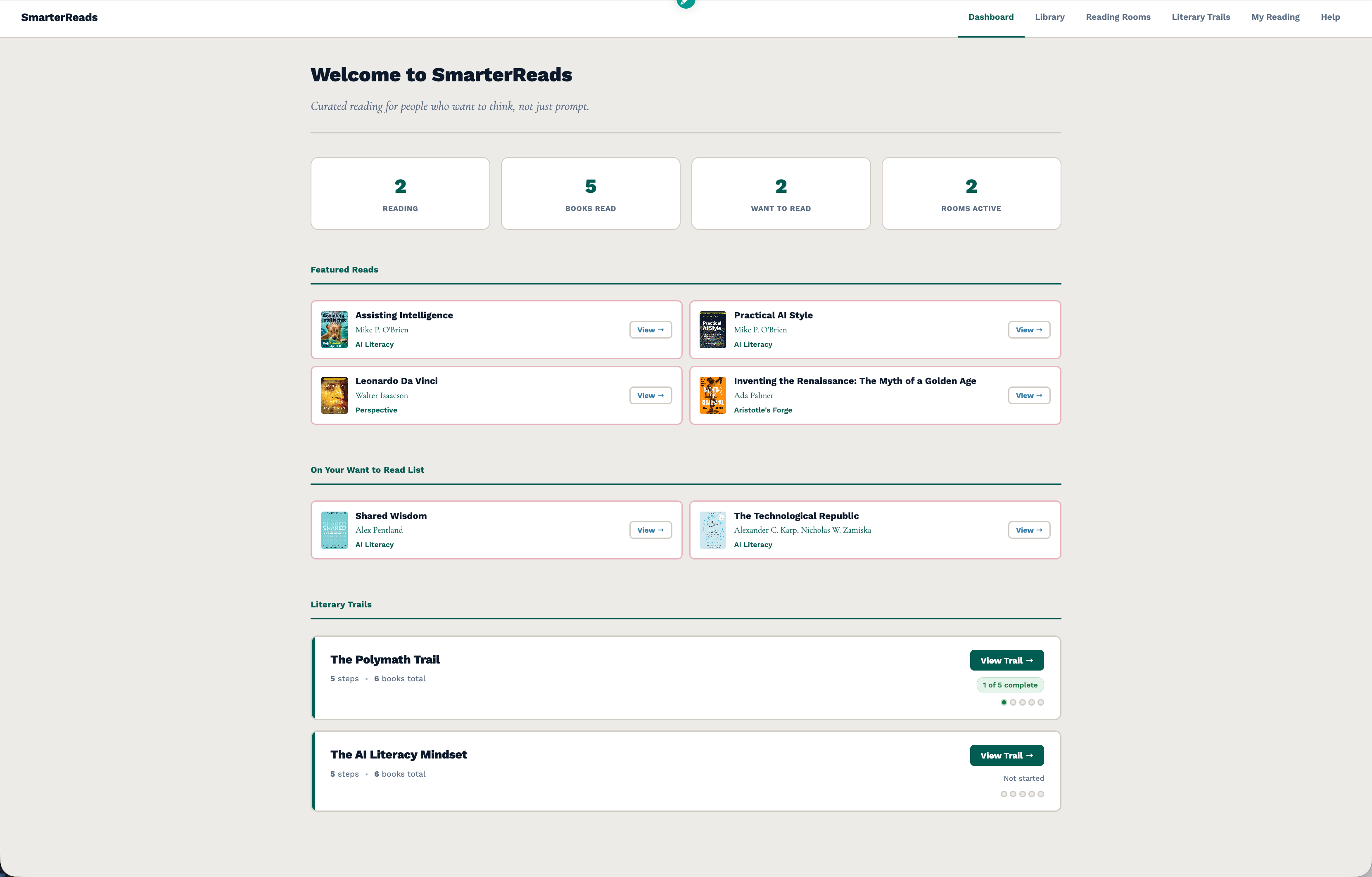Click the Leonardo Da Vinci cover thumbnail
Viewport: 1372px width, 877px height.
tap(335, 395)
